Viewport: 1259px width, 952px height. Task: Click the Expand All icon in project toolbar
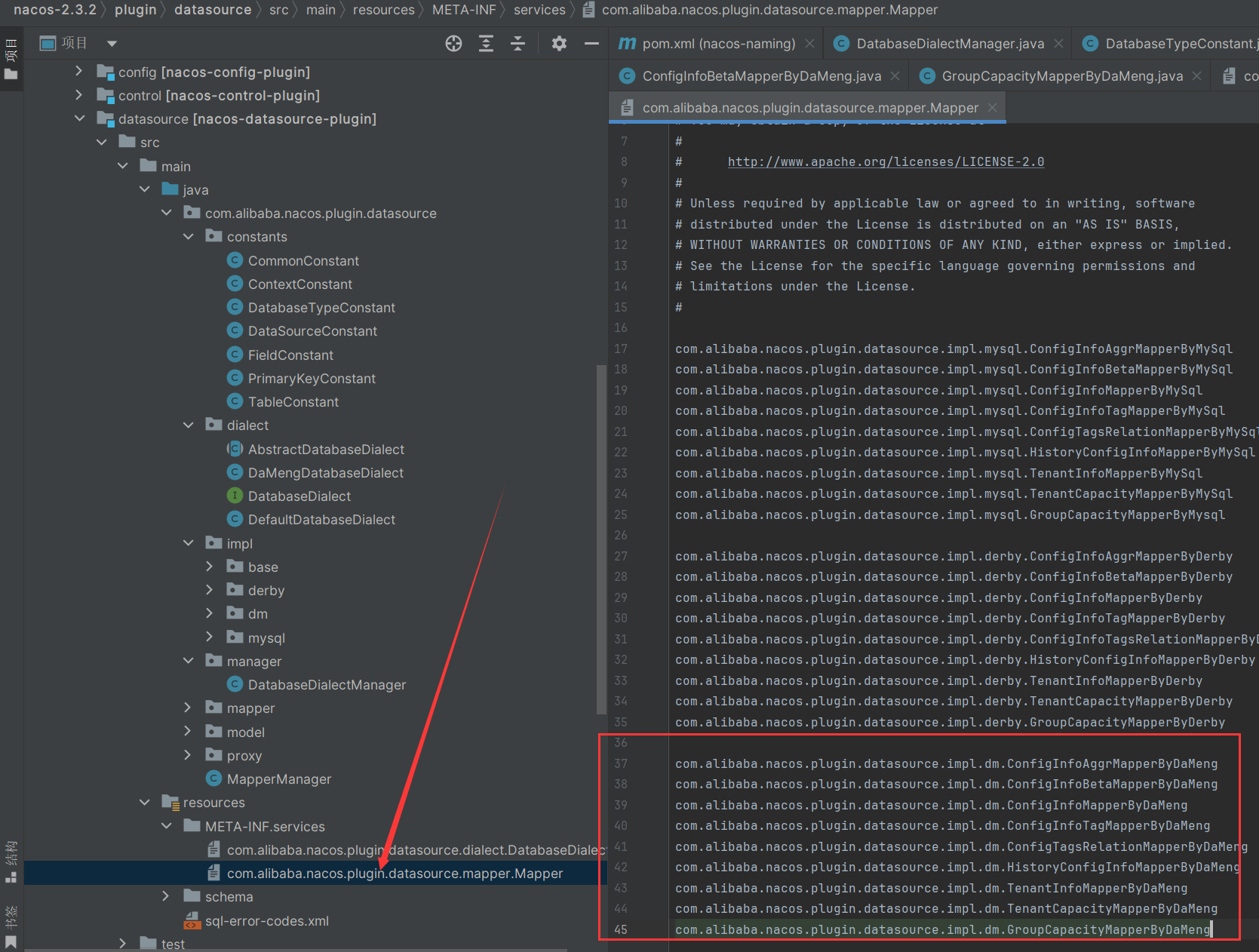point(486,44)
